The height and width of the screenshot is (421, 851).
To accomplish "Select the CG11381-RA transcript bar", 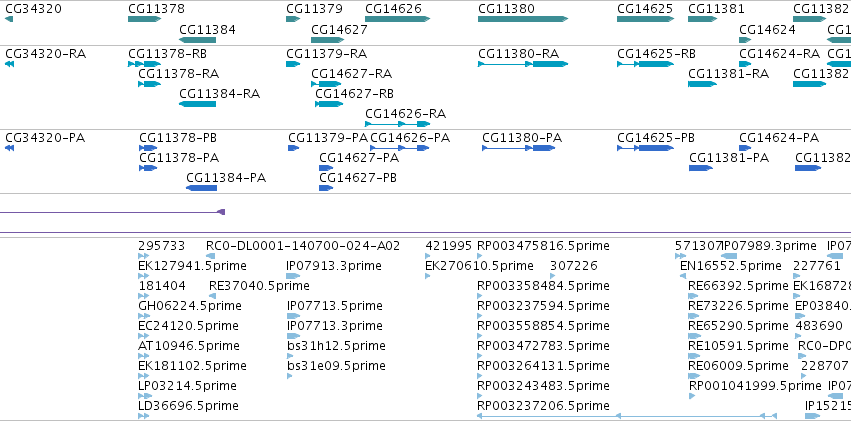I will coord(702,84).
